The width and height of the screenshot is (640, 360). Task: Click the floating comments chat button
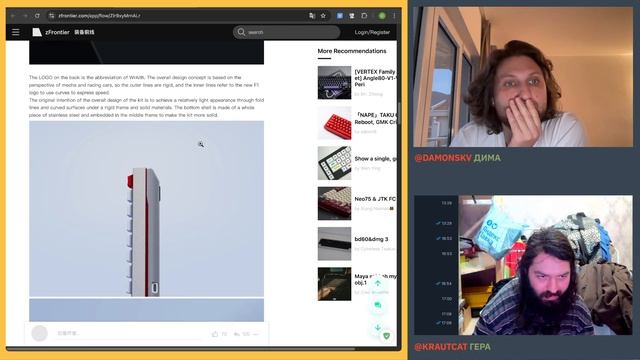(x=378, y=305)
